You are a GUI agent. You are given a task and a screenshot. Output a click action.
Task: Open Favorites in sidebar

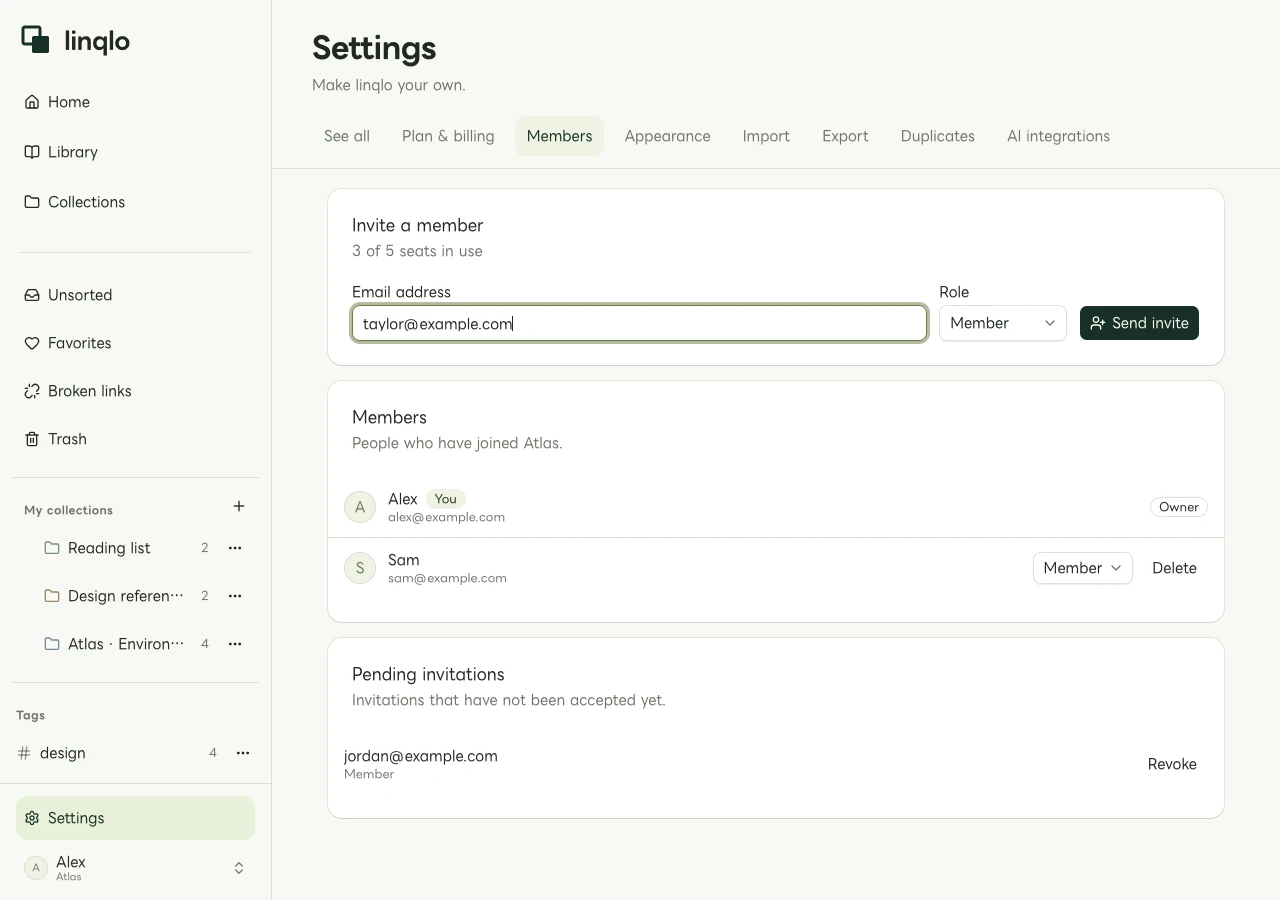point(135,343)
